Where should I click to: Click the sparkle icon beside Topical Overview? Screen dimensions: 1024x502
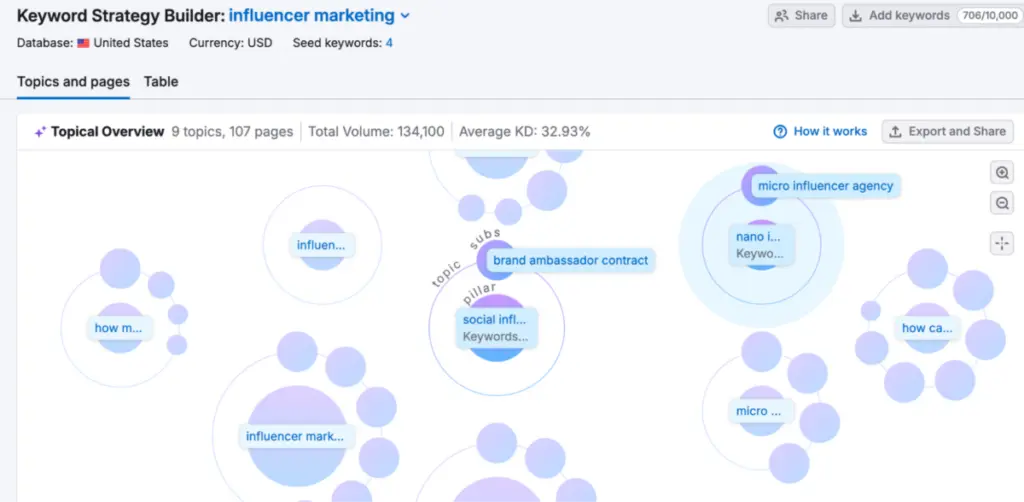40,132
